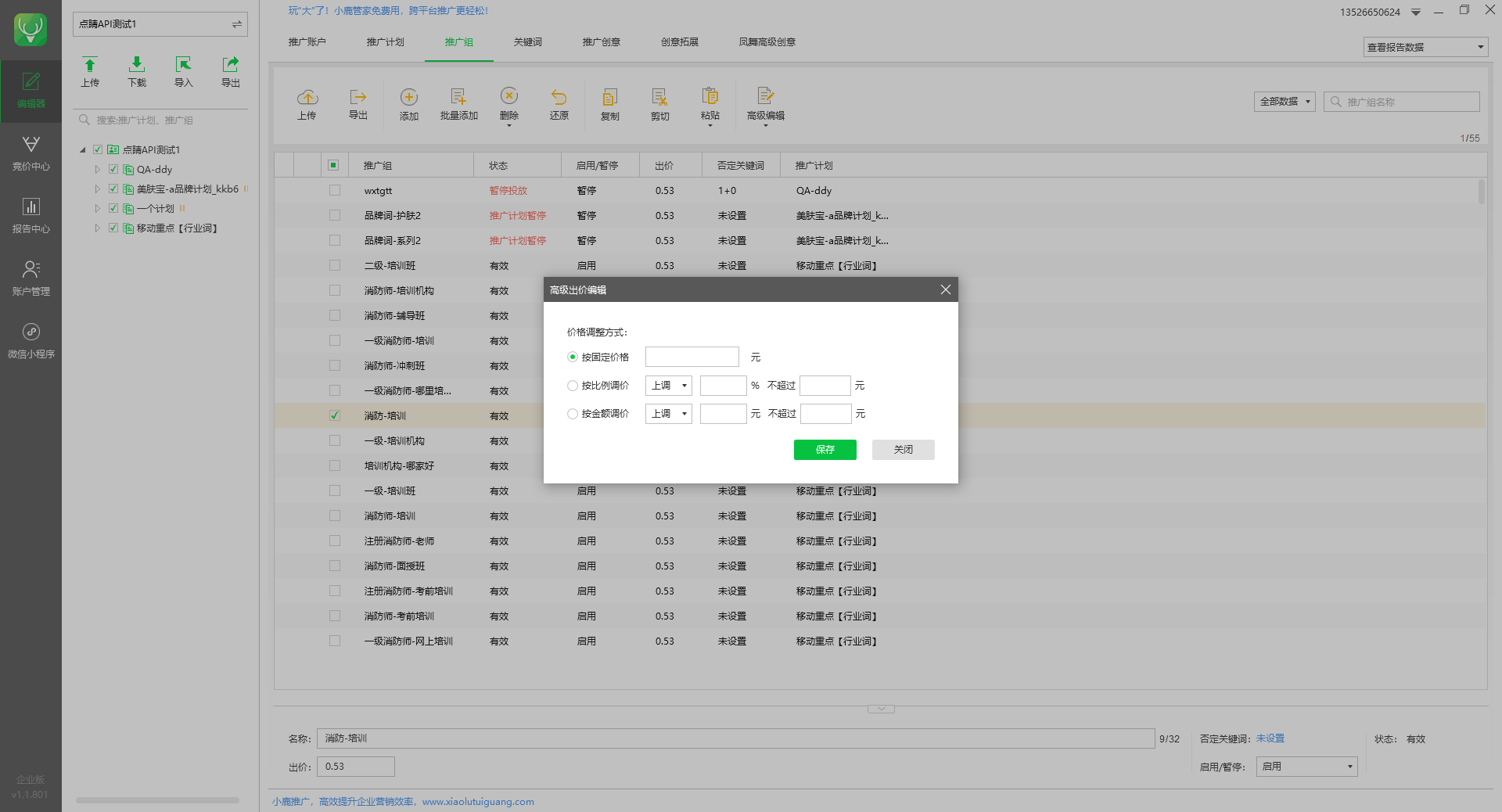Viewport: 1502px width, 812px height.
Task: Open the 按比例调价 上调 dropdown
Action: 669,386
